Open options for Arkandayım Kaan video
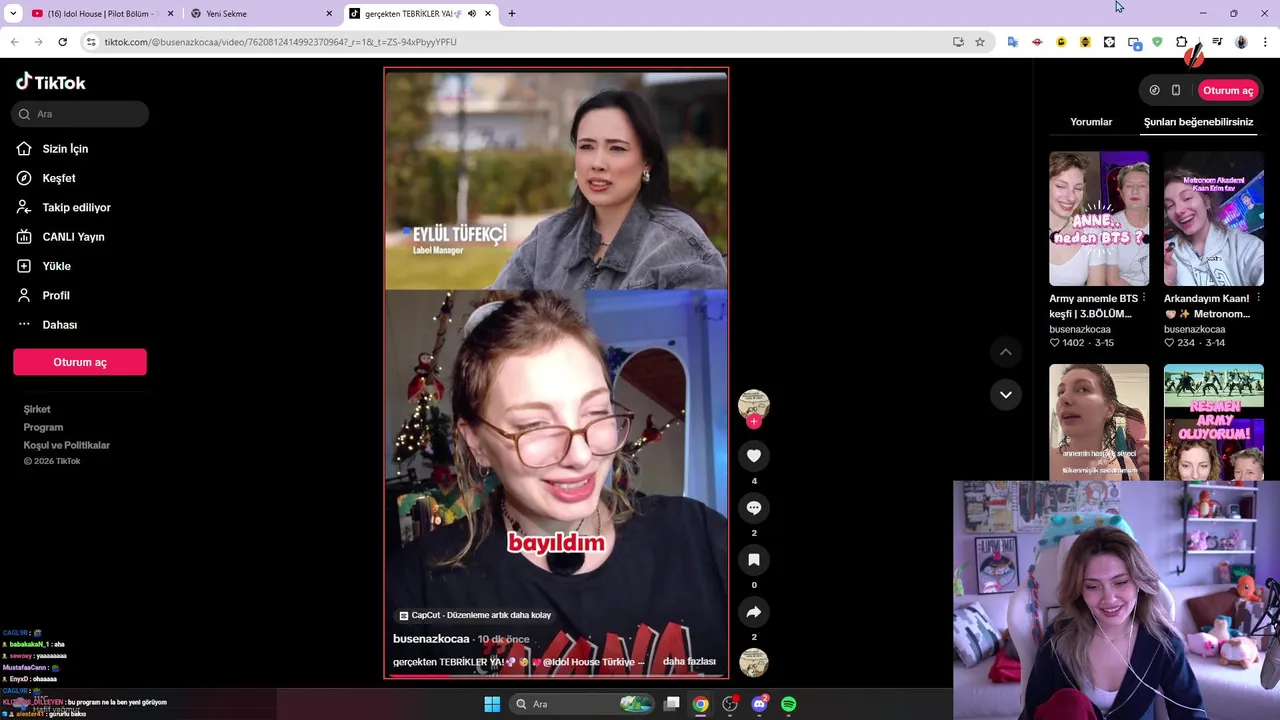Viewport: 1280px width, 720px height. [1259, 298]
